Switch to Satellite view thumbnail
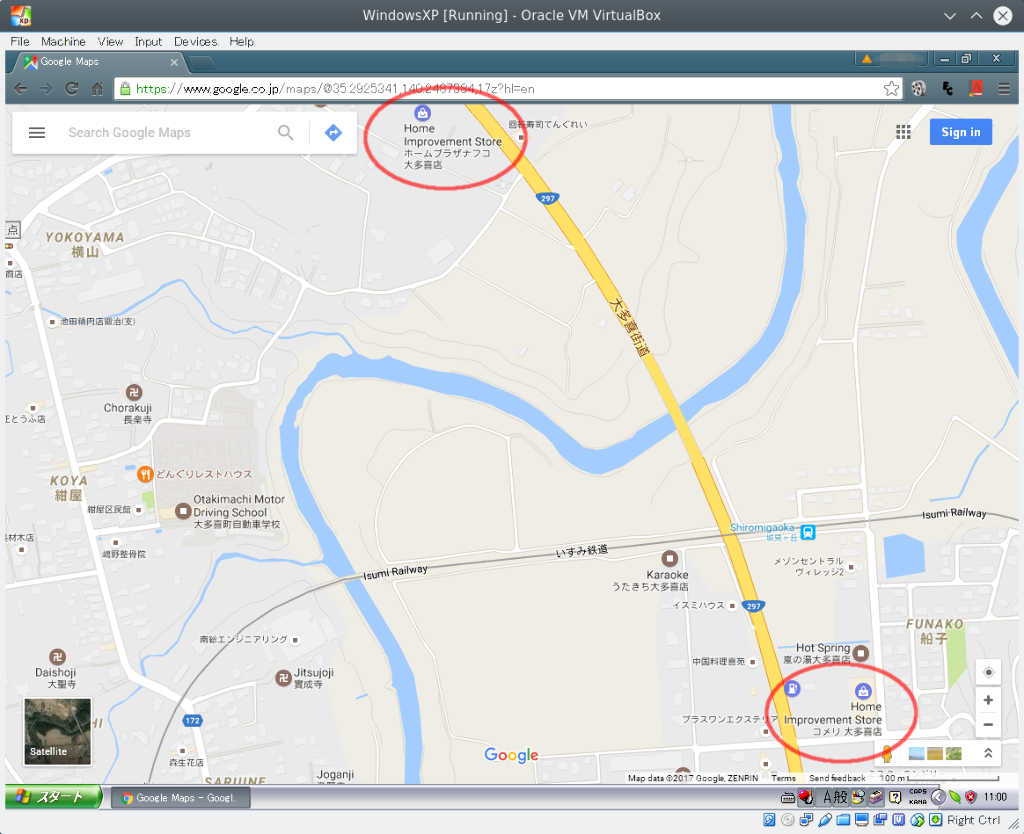The image size is (1024, 834). tap(57, 731)
